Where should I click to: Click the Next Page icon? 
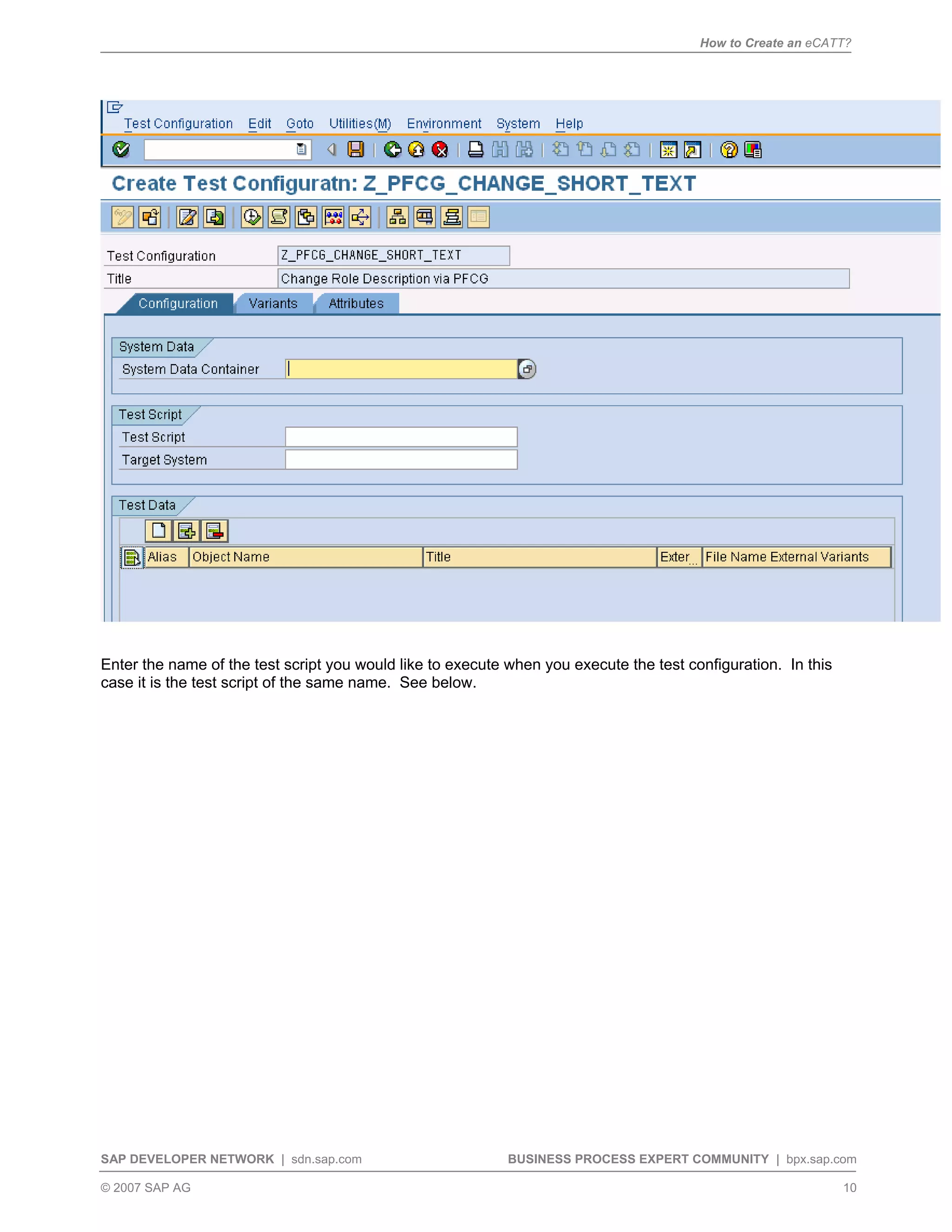pos(608,150)
